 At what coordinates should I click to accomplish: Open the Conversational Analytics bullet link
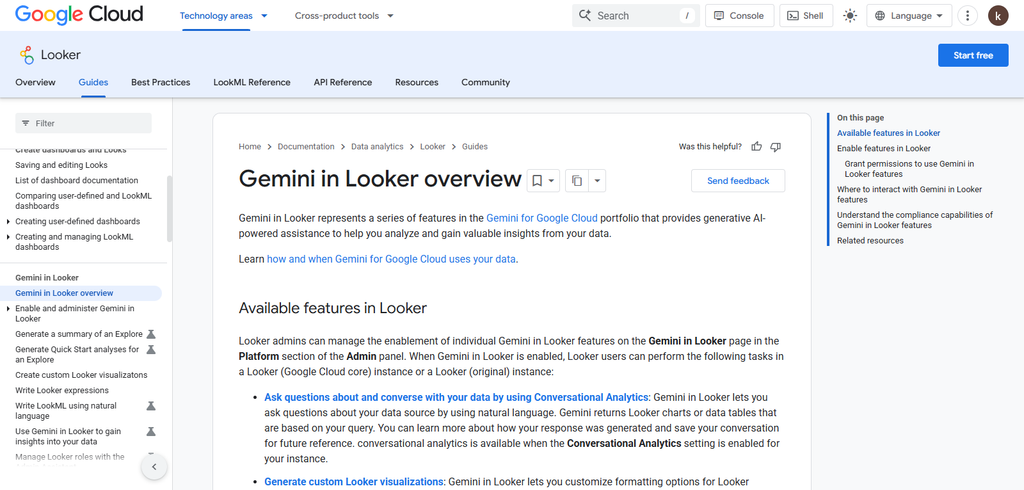point(456,397)
